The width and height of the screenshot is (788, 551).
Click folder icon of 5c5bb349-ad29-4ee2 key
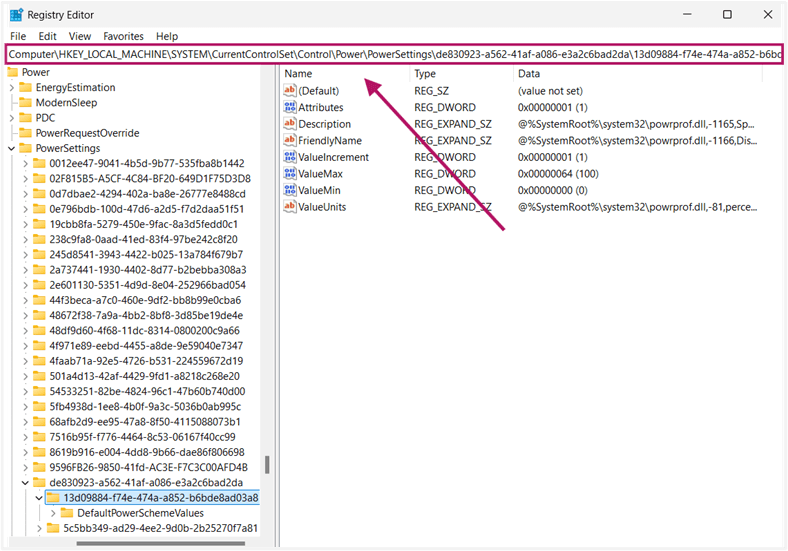coord(53,528)
